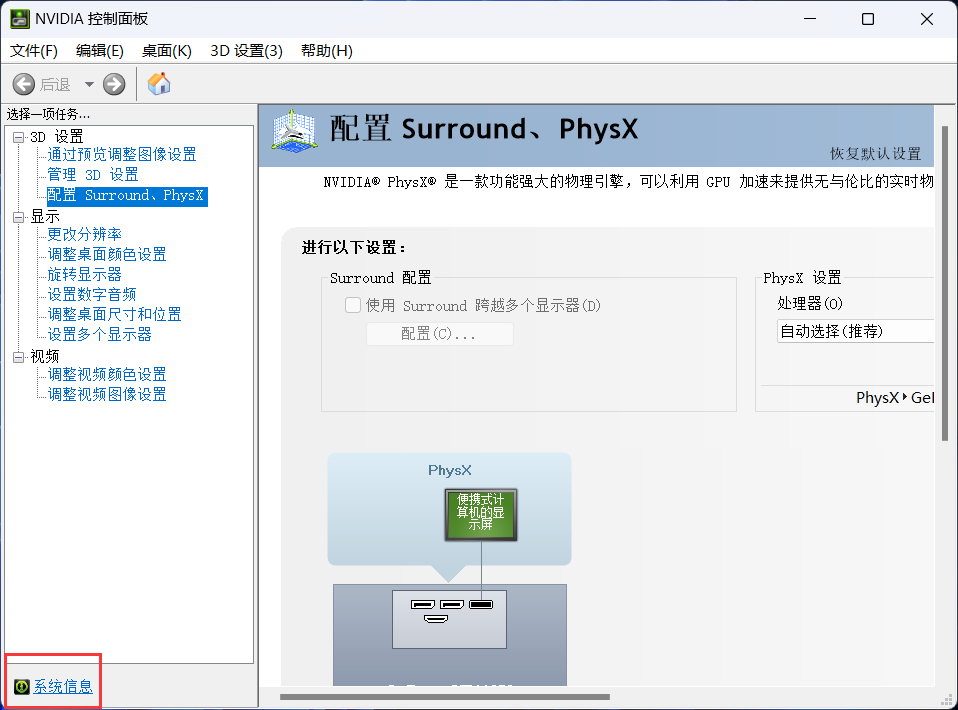Open the PhysX 处理器 dropdown 自动选择

click(x=855, y=331)
